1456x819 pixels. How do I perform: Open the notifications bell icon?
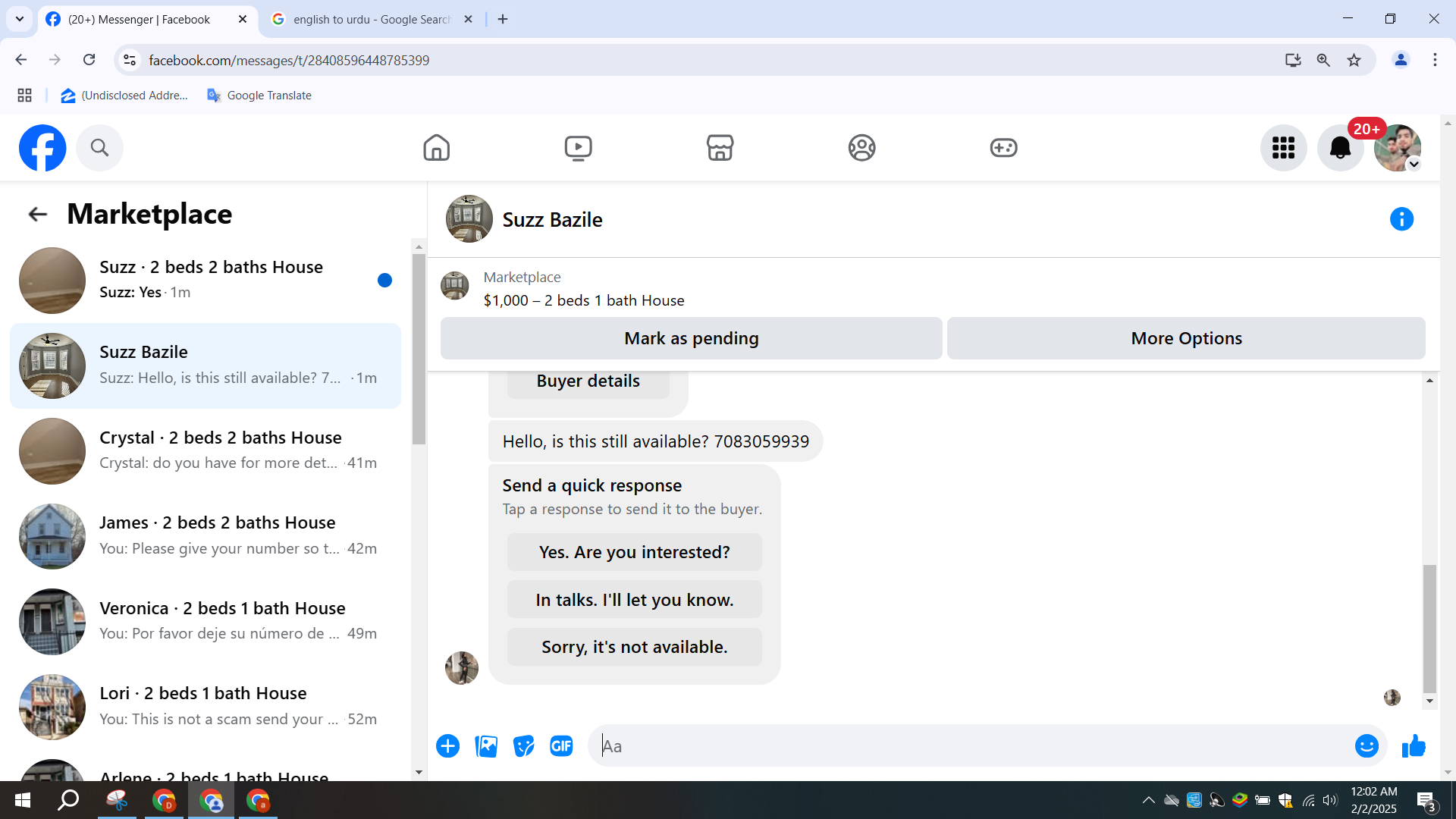pos(1340,148)
